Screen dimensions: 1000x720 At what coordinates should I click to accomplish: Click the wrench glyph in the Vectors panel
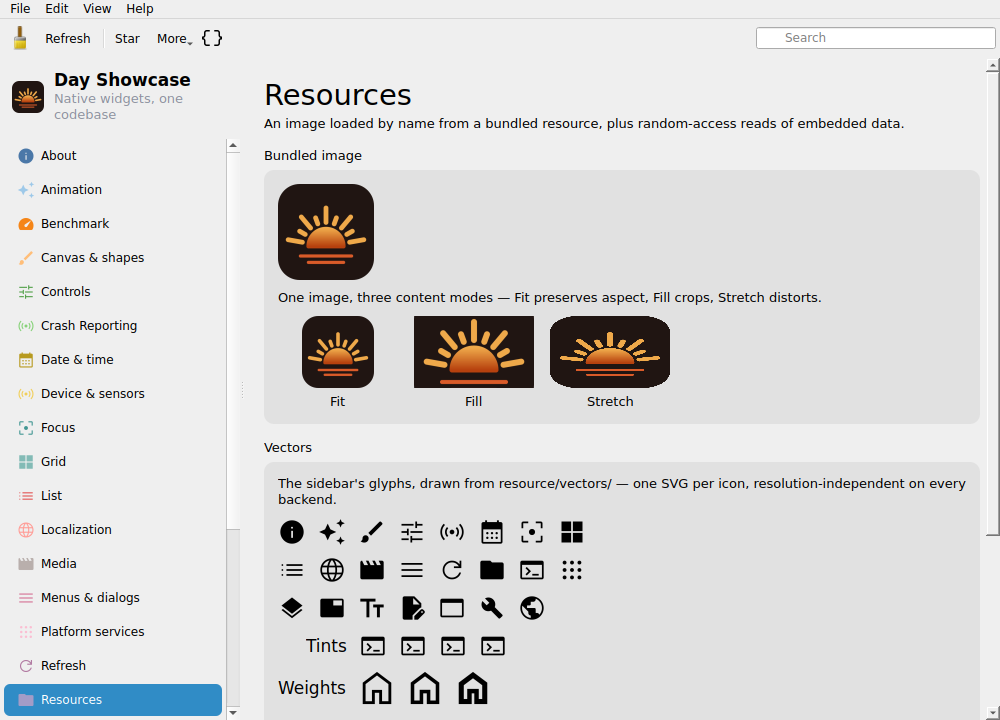coord(492,608)
